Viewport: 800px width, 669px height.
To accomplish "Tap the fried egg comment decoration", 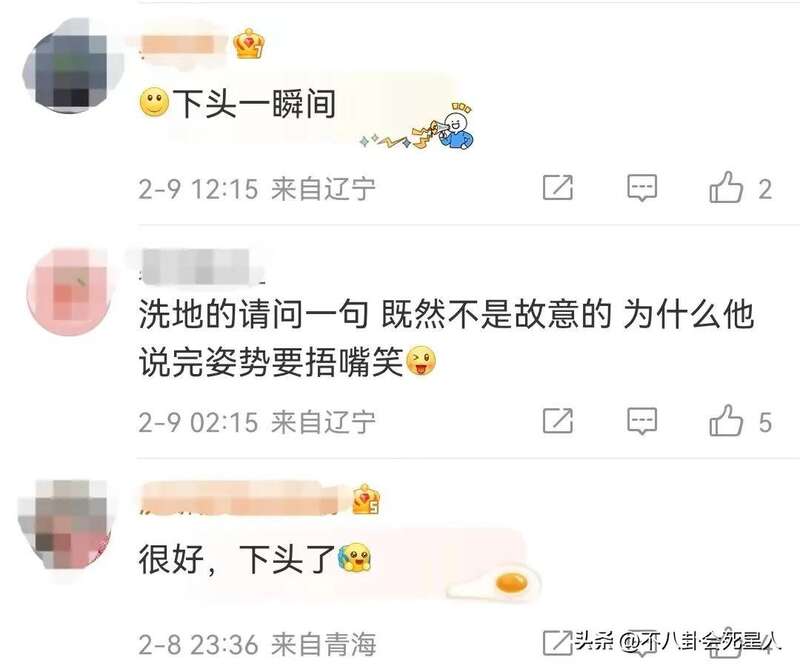I will [x=495, y=583].
